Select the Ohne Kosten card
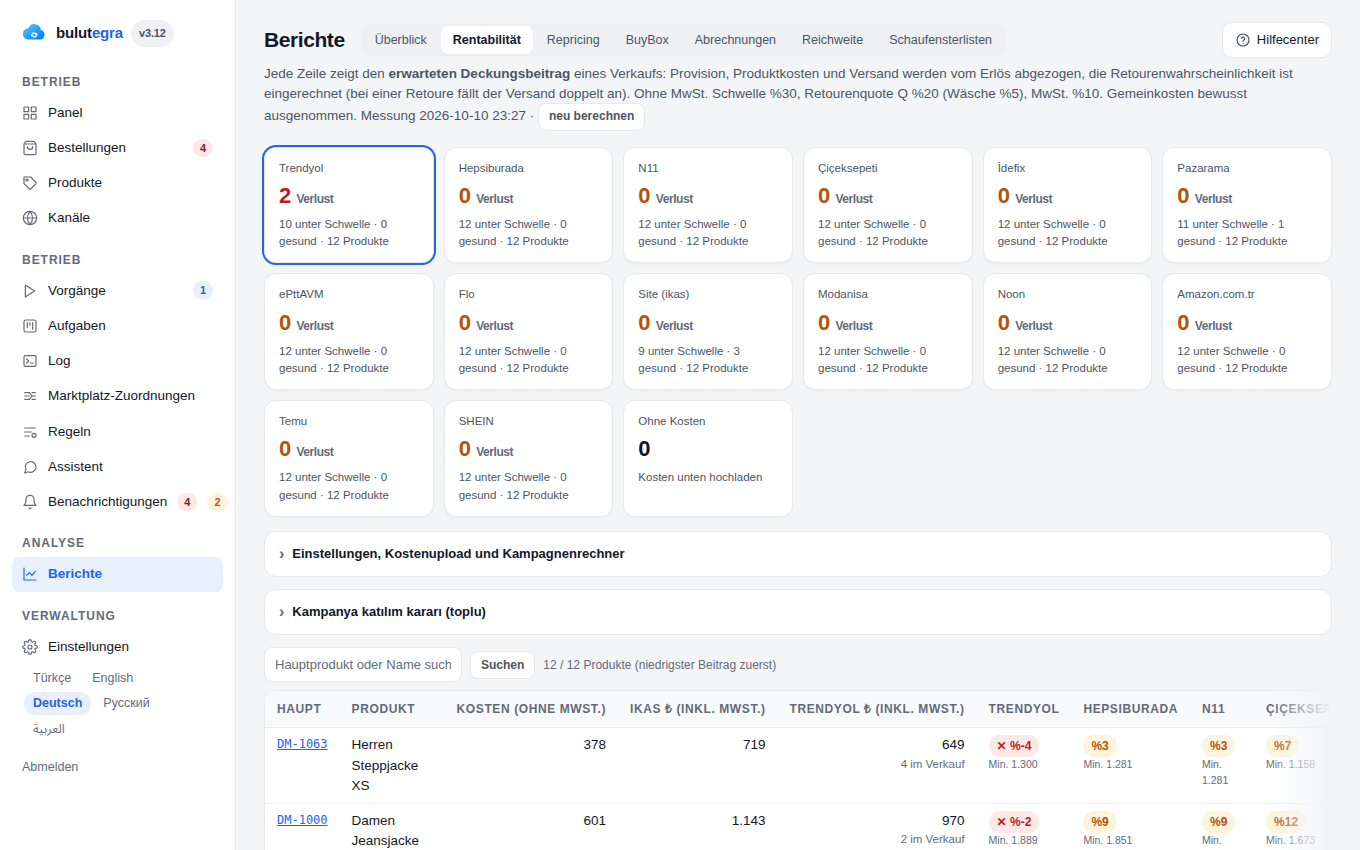This screenshot has height=850, width=1360. 708,459
